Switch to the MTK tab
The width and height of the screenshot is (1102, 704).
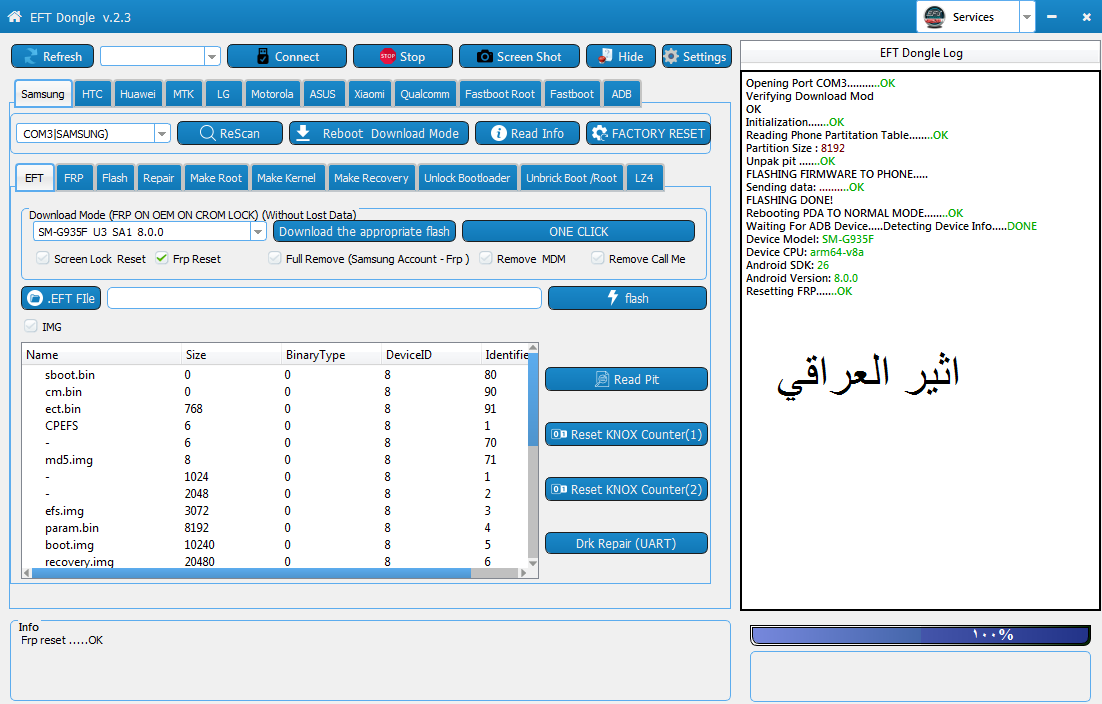pos(183,93)
